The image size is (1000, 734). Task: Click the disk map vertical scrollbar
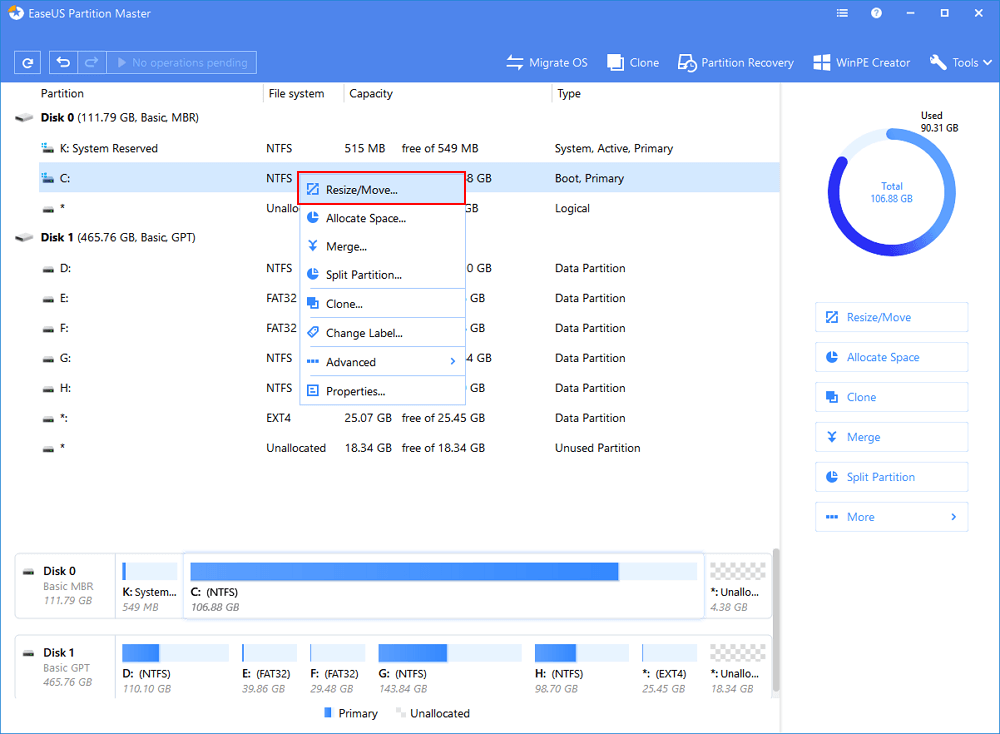tap(776, 620)
